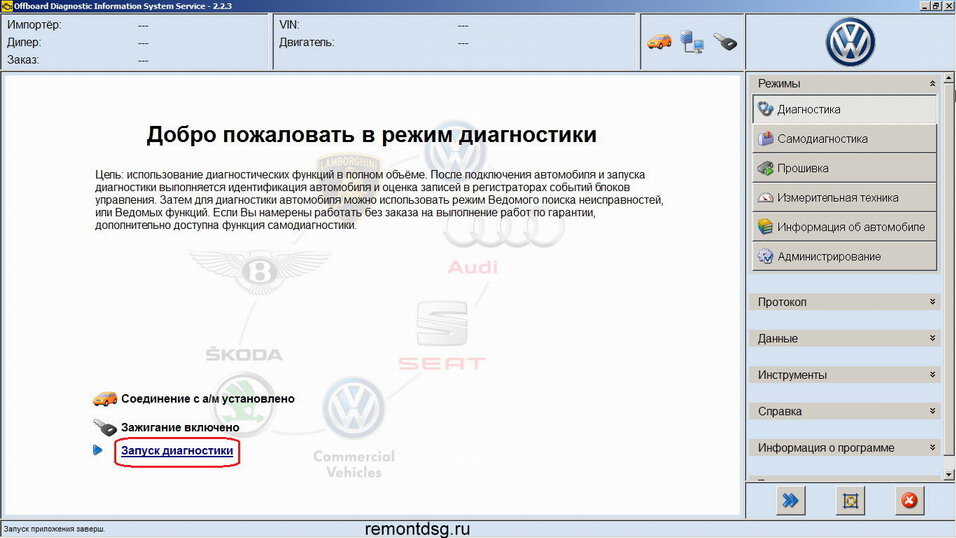Click the gauge icon beside Измерительная техника
This screenshot has height=538, width=956.
click(x=765, y=198)
